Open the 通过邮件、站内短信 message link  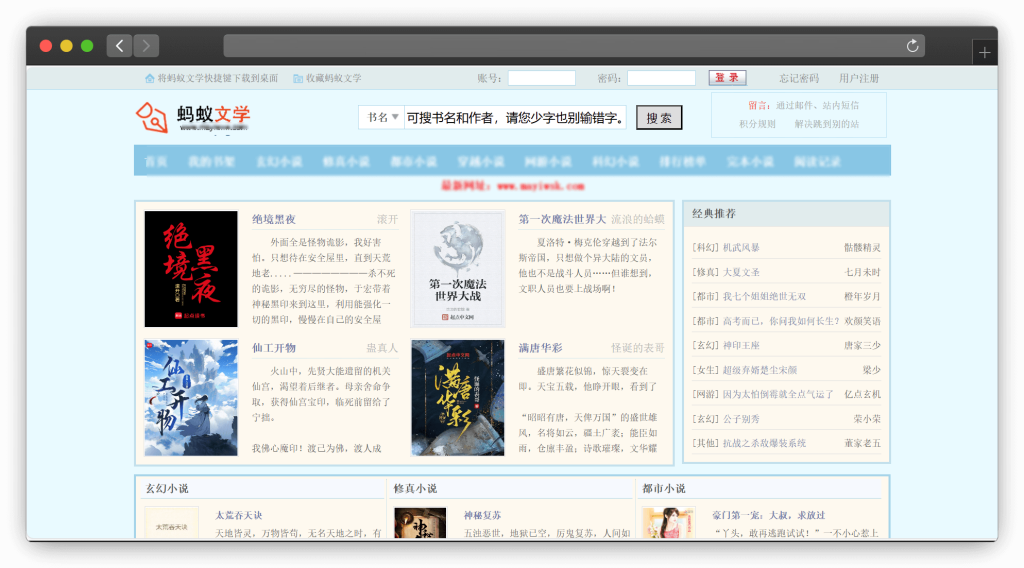817,105
